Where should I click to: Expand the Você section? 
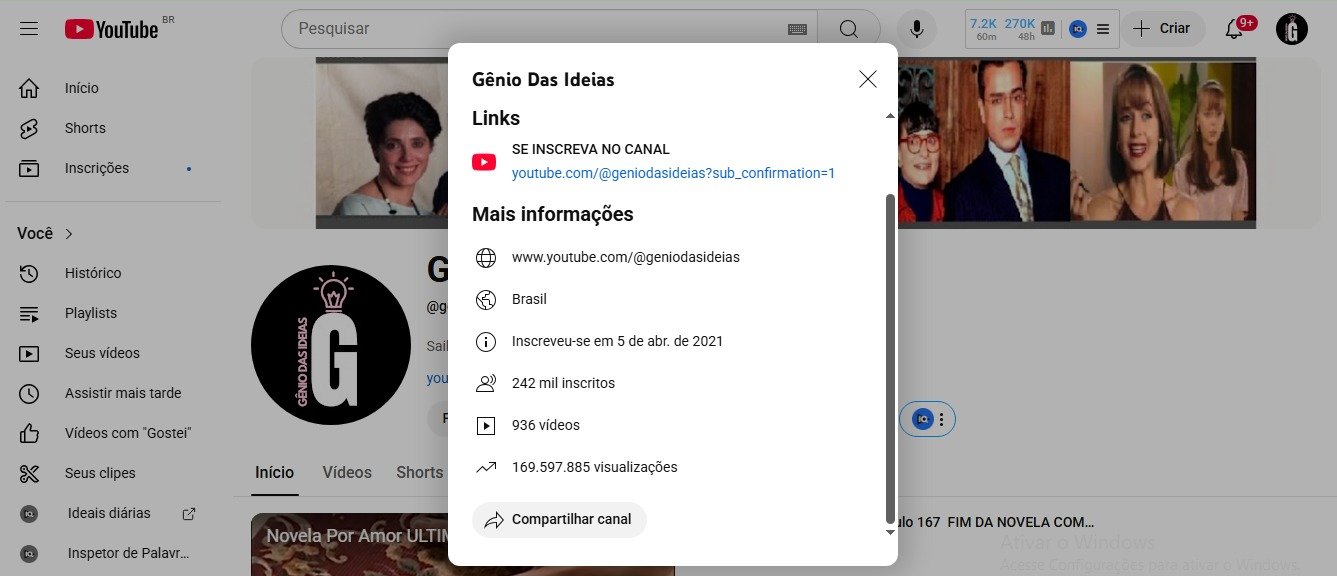(45, 233)
